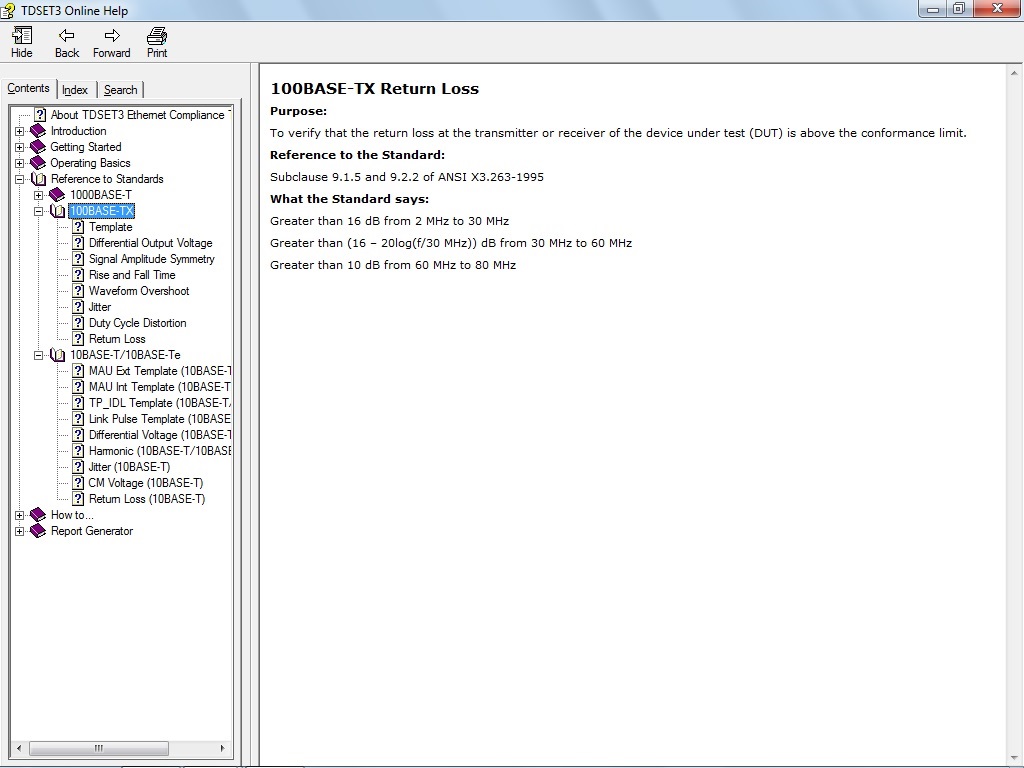Open the Search tab
This screenshot has height=768, width=1024.
121,89
